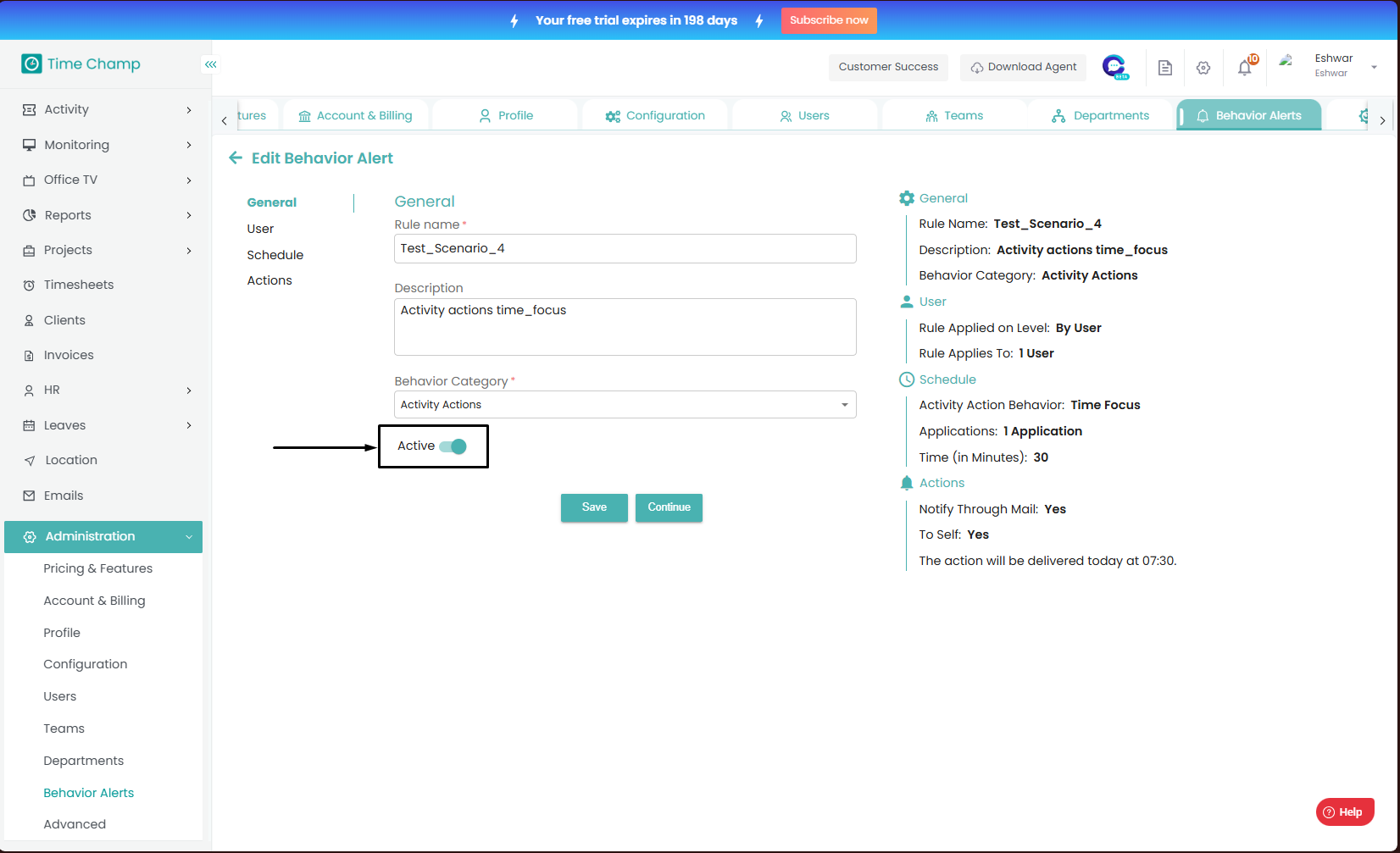
Task: Open the Behavior Category dropdown
Action: 625,405
